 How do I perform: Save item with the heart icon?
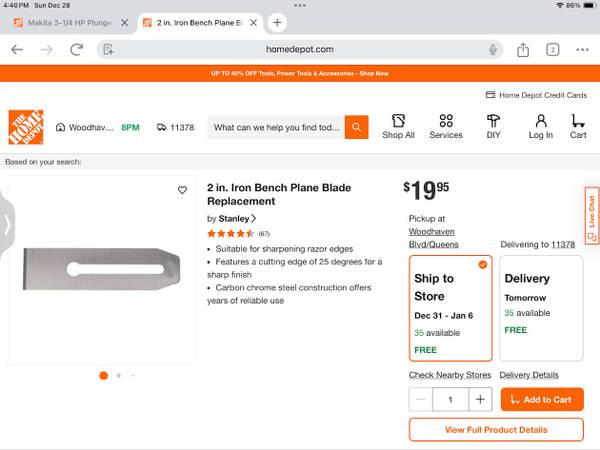182,190
